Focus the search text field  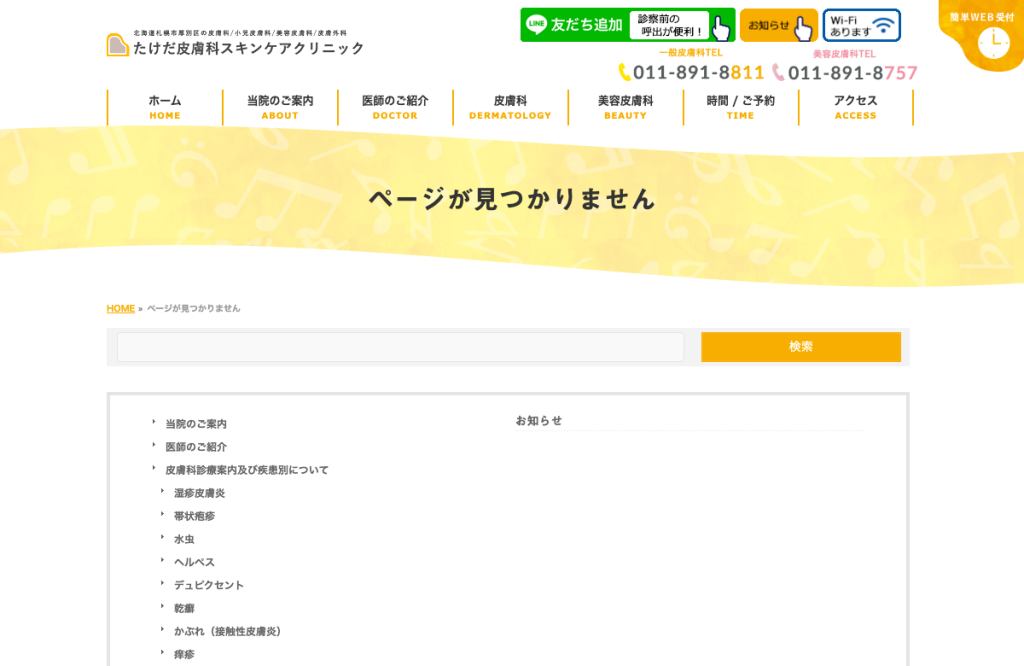[x=400, y=347]
